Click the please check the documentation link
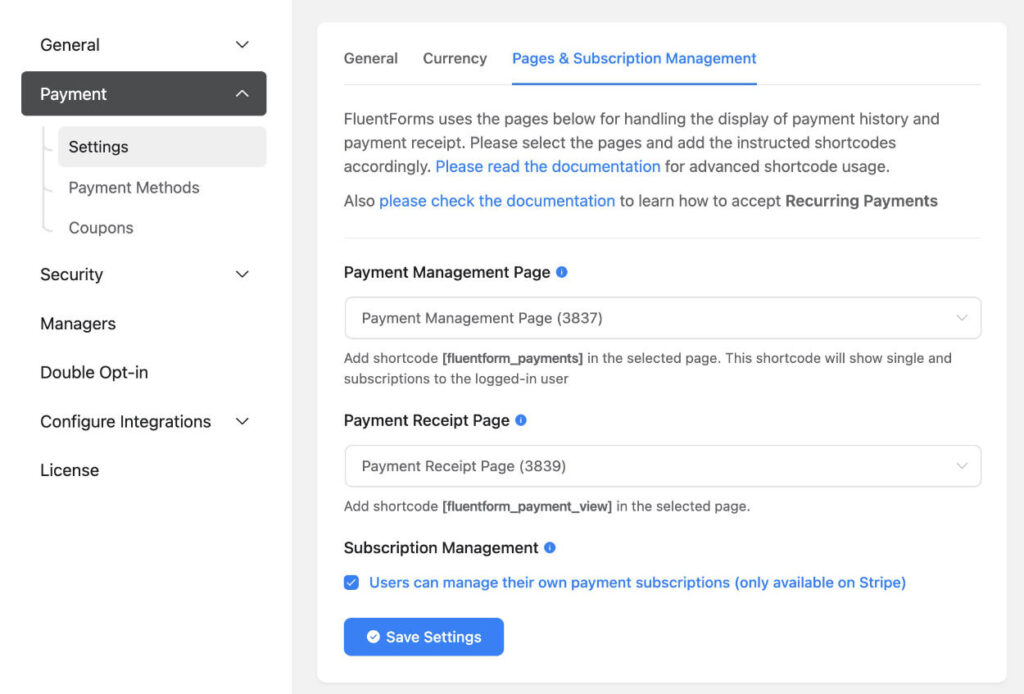1024x694 pixels. [497, 201]
